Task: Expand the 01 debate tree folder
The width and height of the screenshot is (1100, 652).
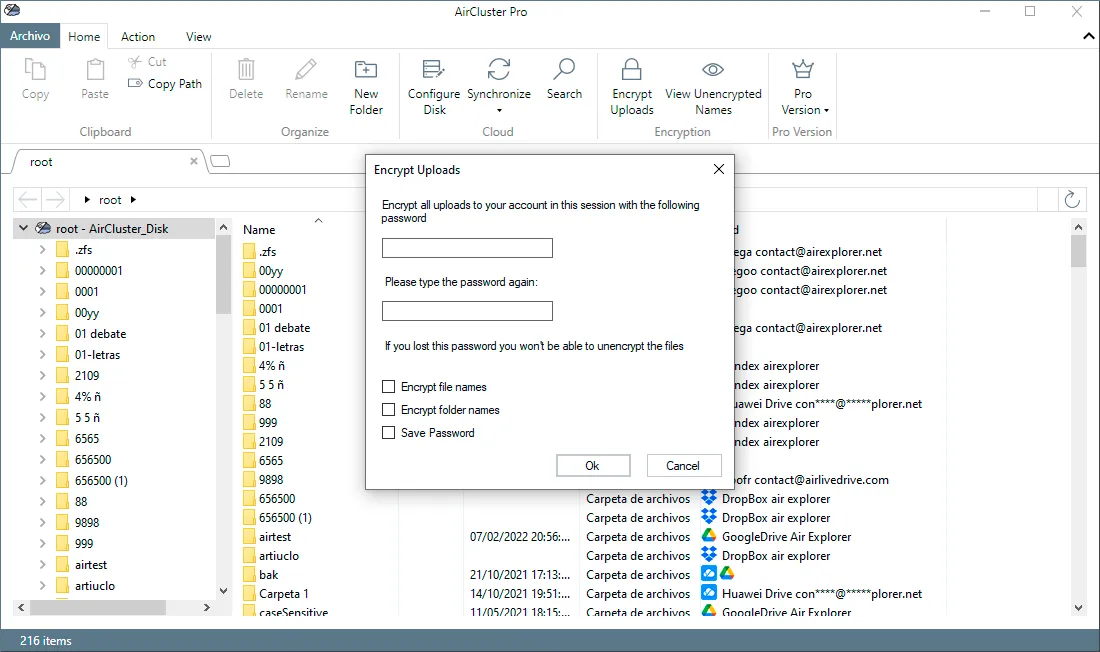Action: [42, 333]
